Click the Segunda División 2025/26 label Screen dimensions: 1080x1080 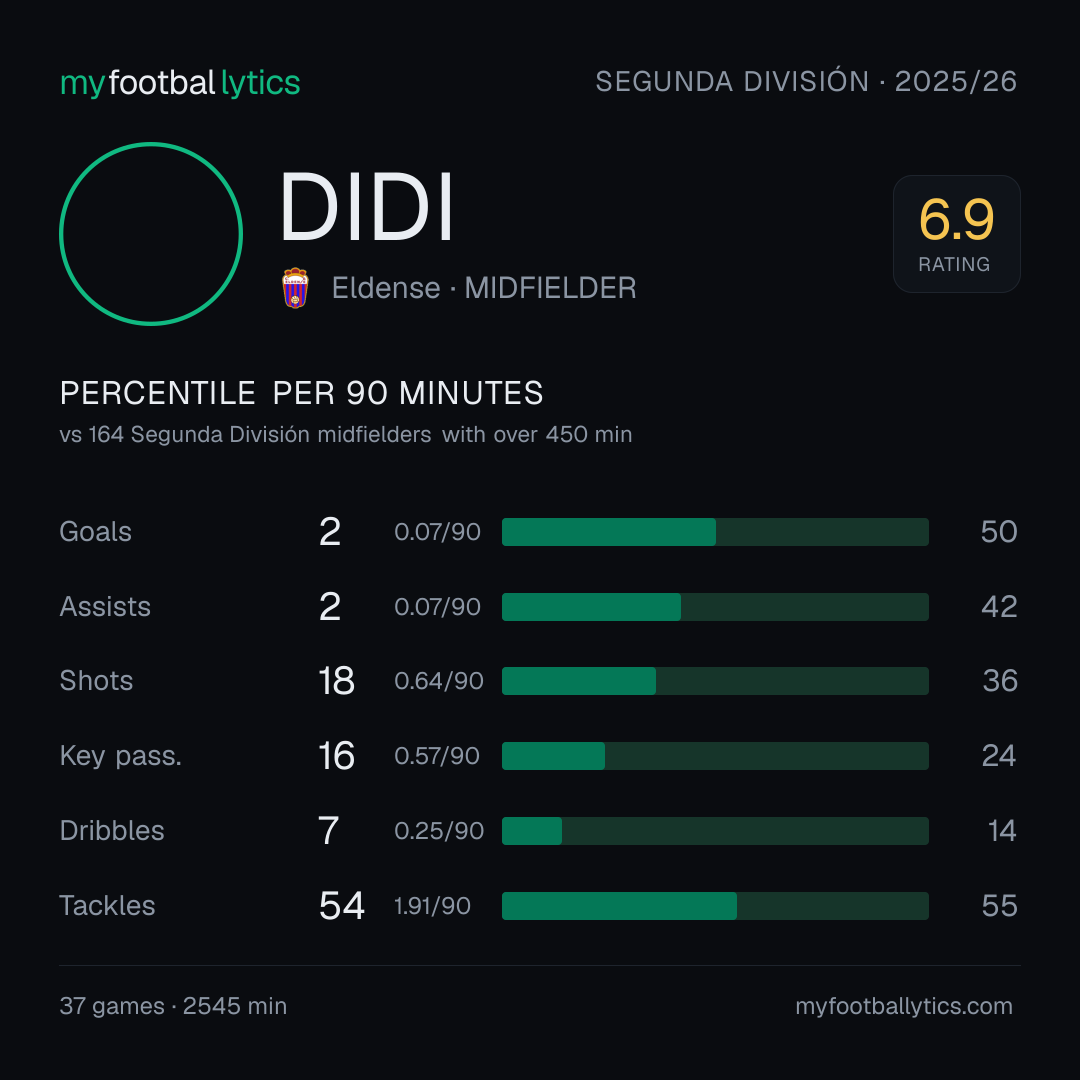pos(806,81)
